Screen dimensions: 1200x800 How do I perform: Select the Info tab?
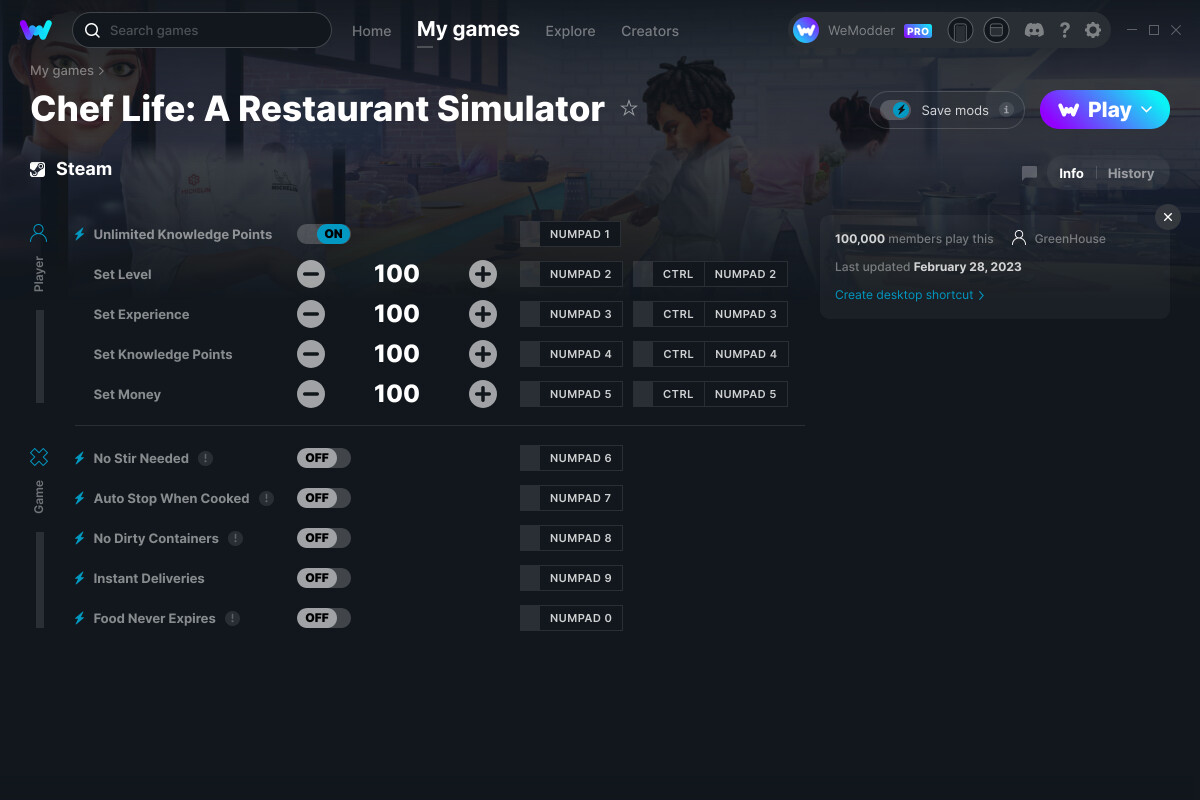pyautogui.click(x=1071, y=173)
